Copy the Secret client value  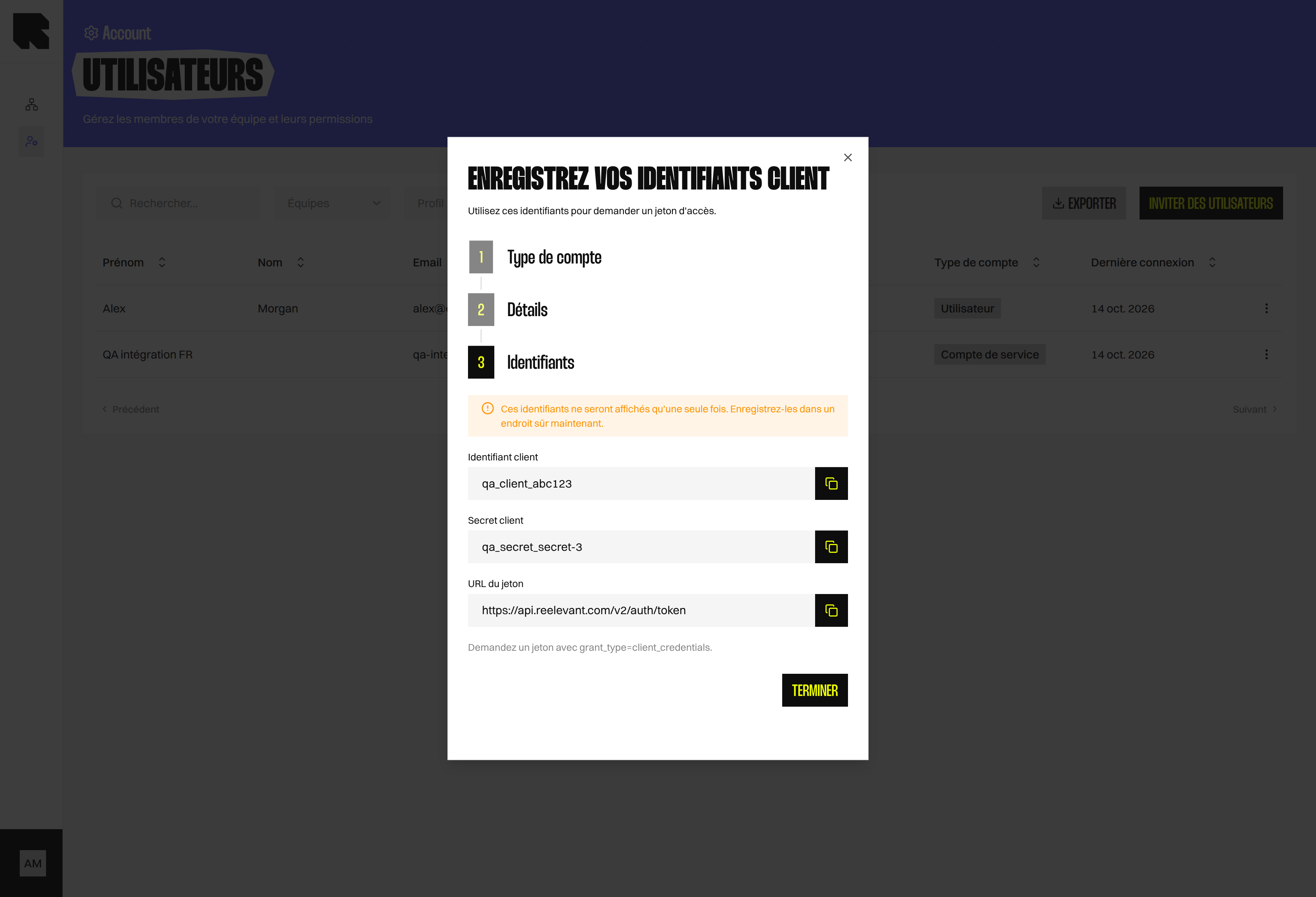pyautogui.click(x=831, y=547)
